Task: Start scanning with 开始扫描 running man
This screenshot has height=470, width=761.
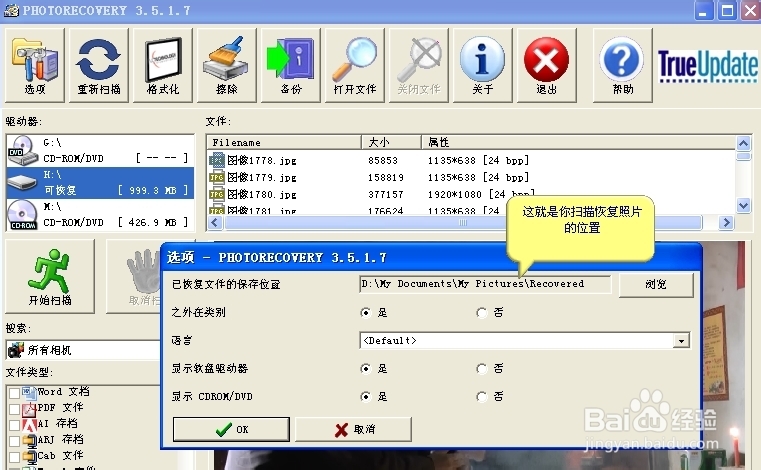Action: [x=50, y=276]
